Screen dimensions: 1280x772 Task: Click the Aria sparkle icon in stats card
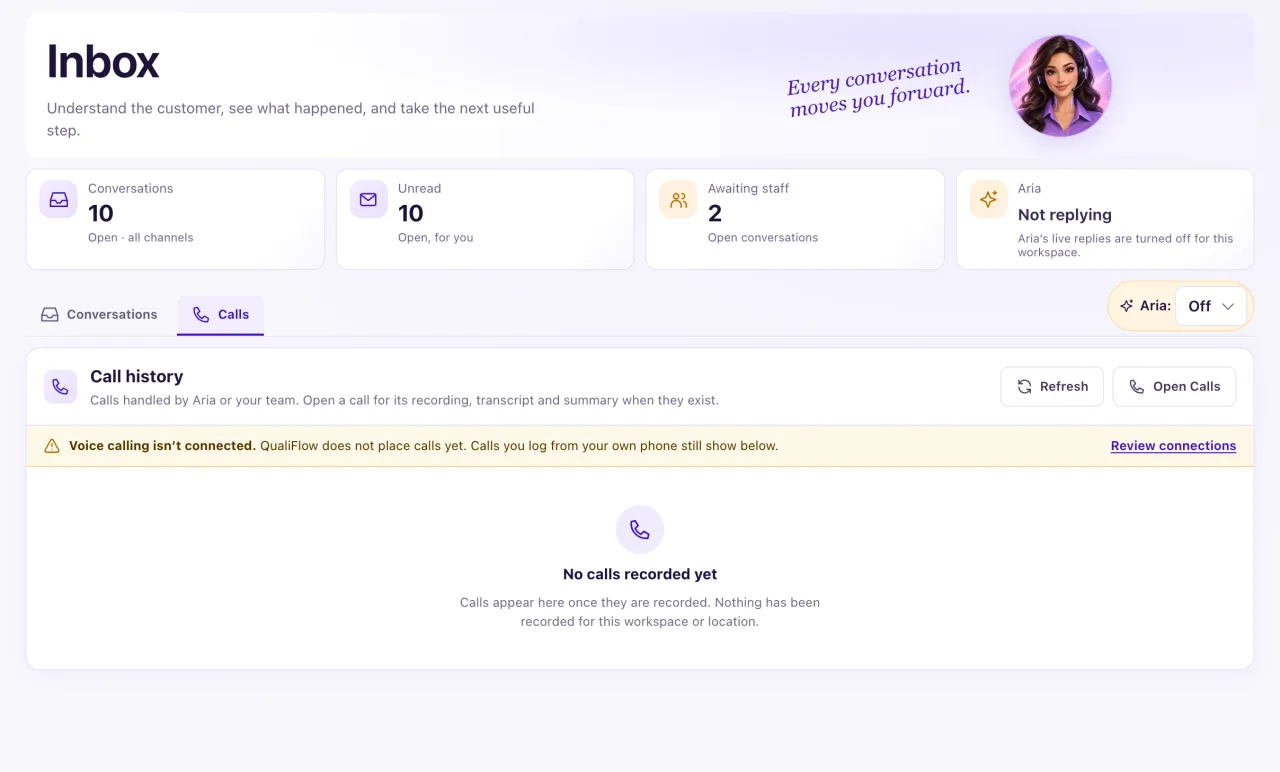pyautogui.click(x=988, y=199)
